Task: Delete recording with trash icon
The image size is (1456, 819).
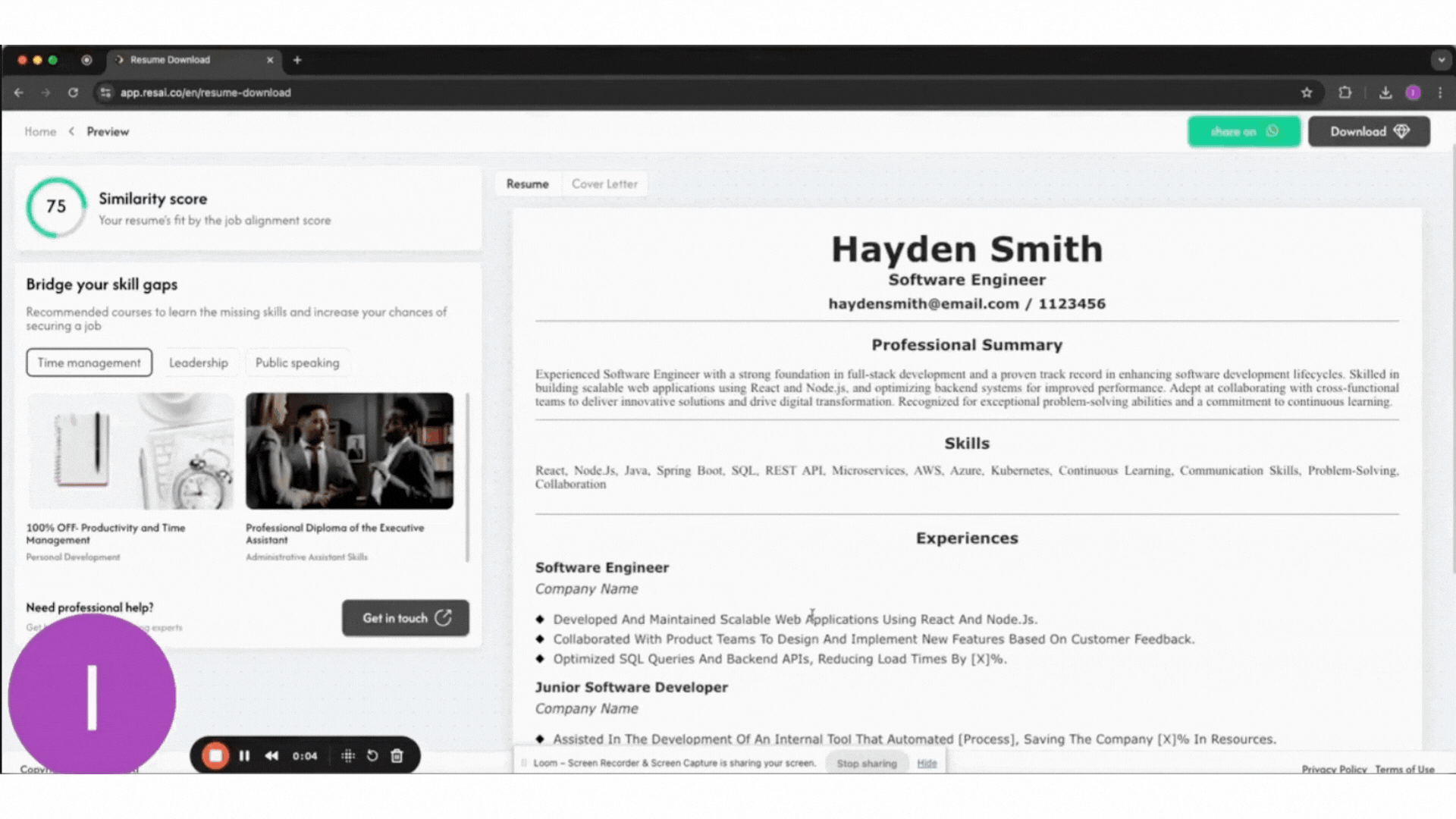Action: 397,755
